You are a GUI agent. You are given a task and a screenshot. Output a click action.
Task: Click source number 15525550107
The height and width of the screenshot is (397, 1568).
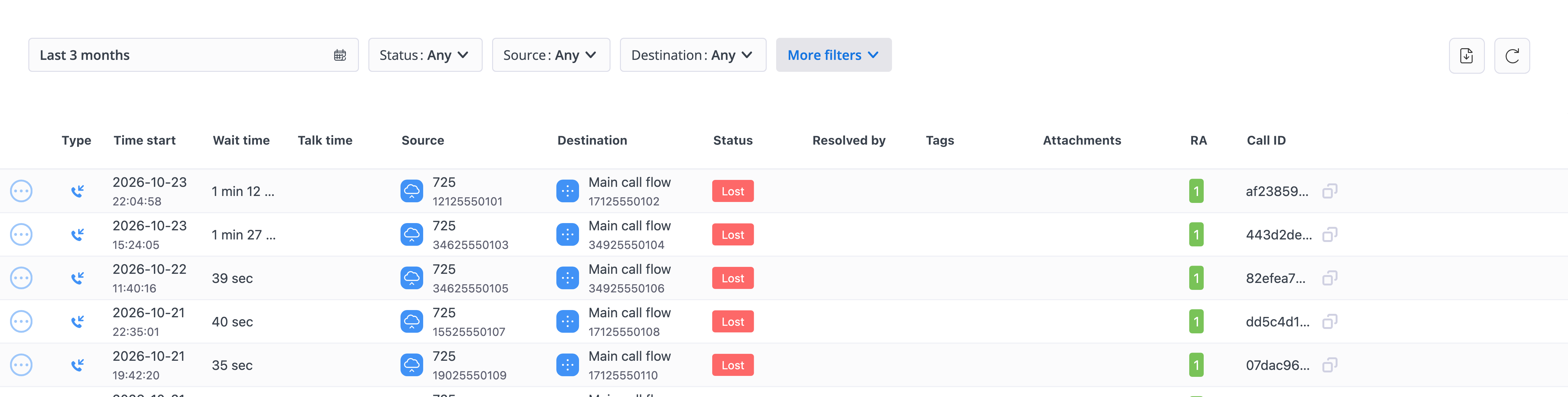pos(469,332)
